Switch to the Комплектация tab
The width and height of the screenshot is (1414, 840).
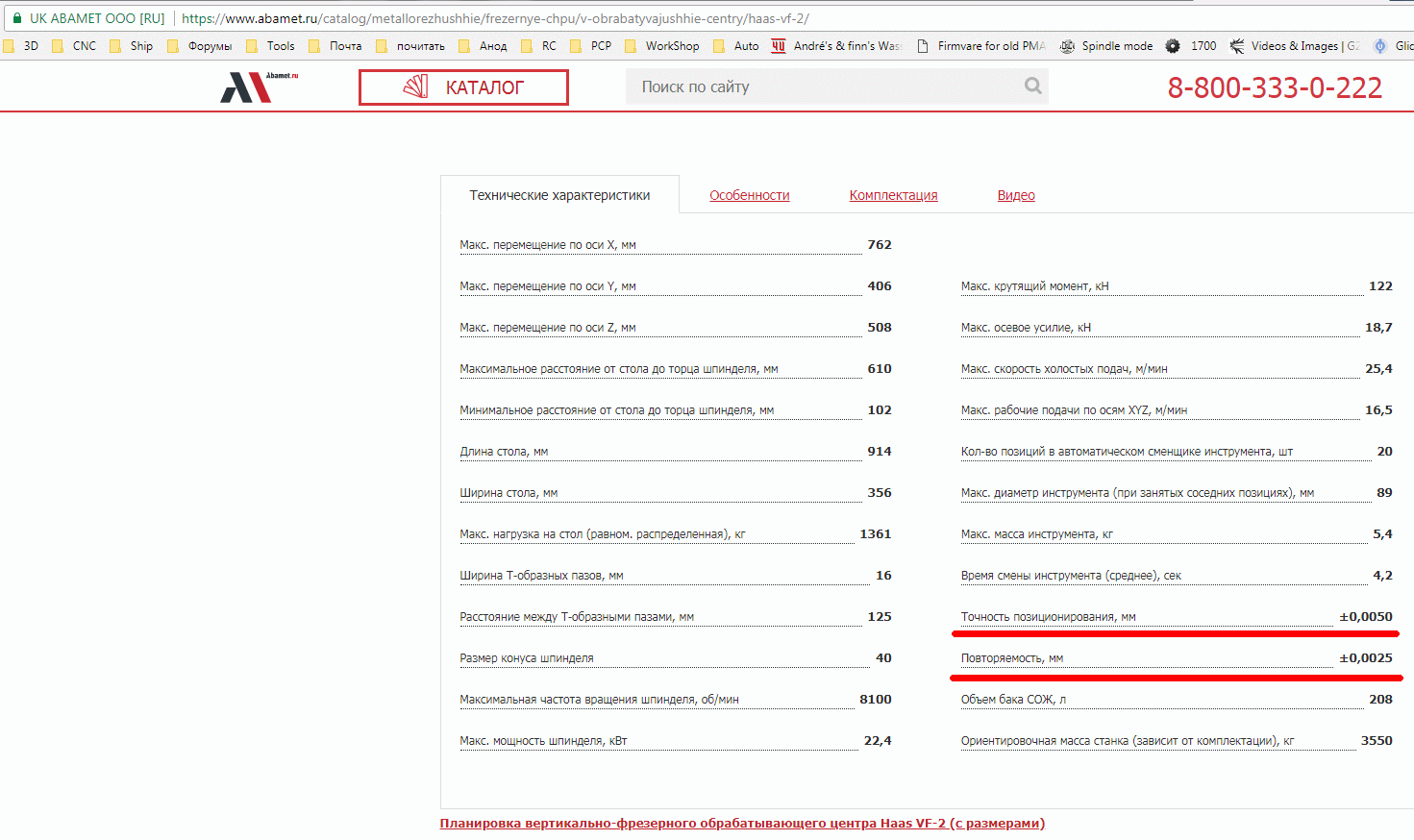pos(894,195)
